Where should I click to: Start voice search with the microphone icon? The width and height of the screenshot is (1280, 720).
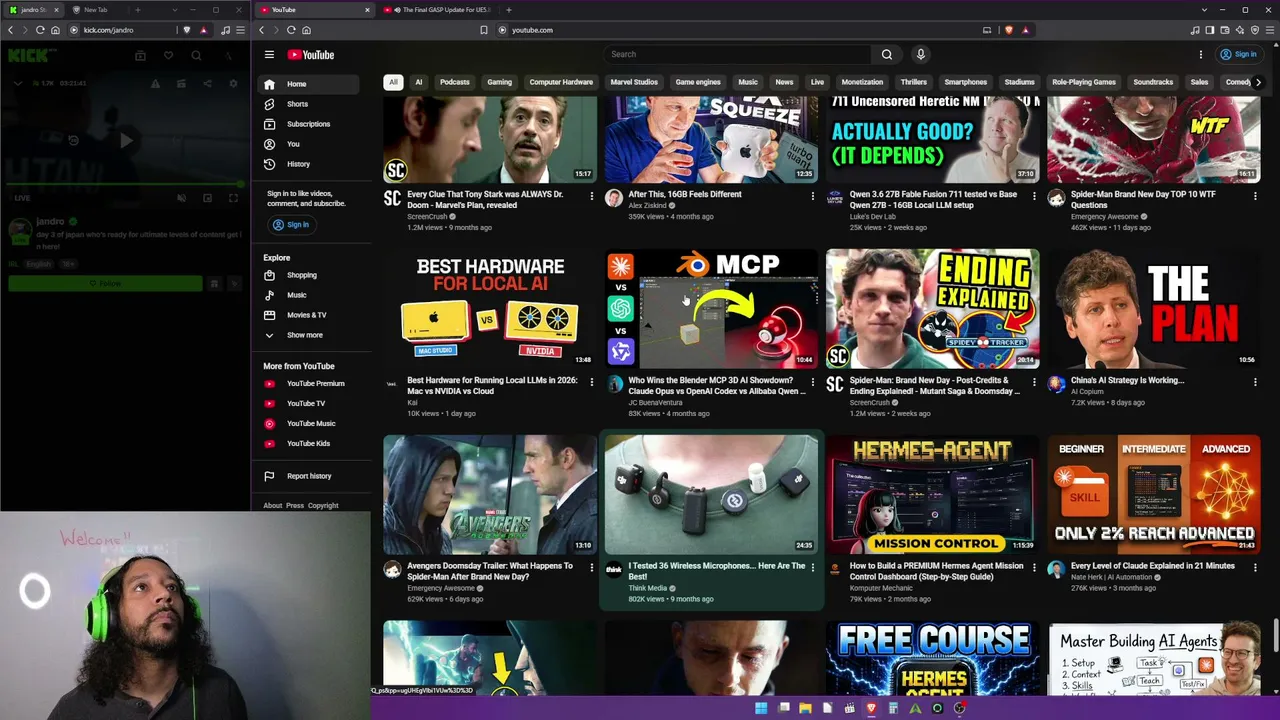point(921,55)
